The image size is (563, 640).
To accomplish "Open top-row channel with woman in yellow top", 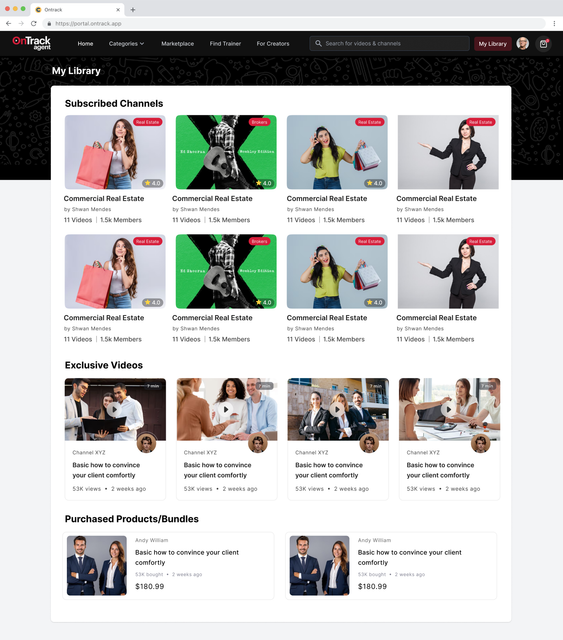I will point(337,152).
